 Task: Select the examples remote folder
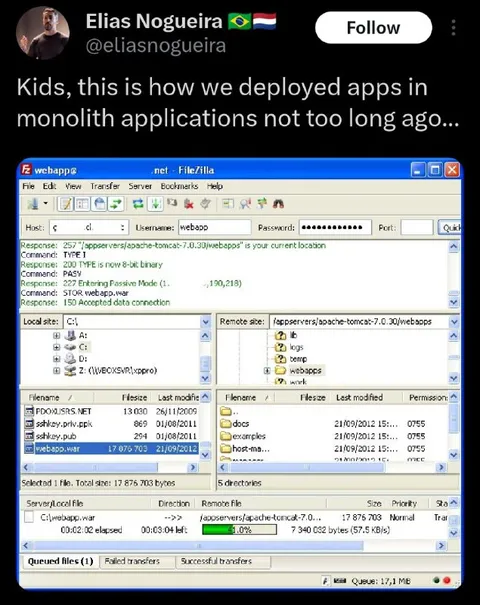click(x=243, y=436)
